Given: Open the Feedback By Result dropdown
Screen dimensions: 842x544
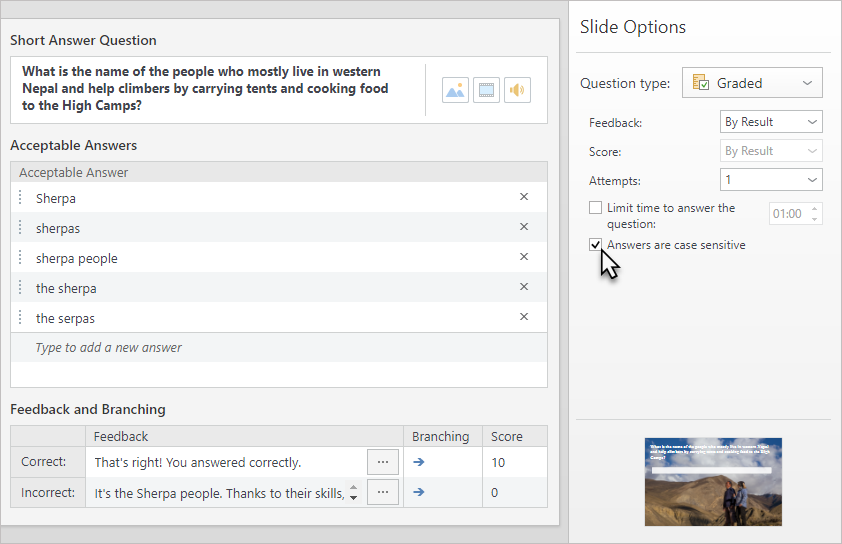Looking at the screenshot, I should pyautogui.click(x=771, y=122).
